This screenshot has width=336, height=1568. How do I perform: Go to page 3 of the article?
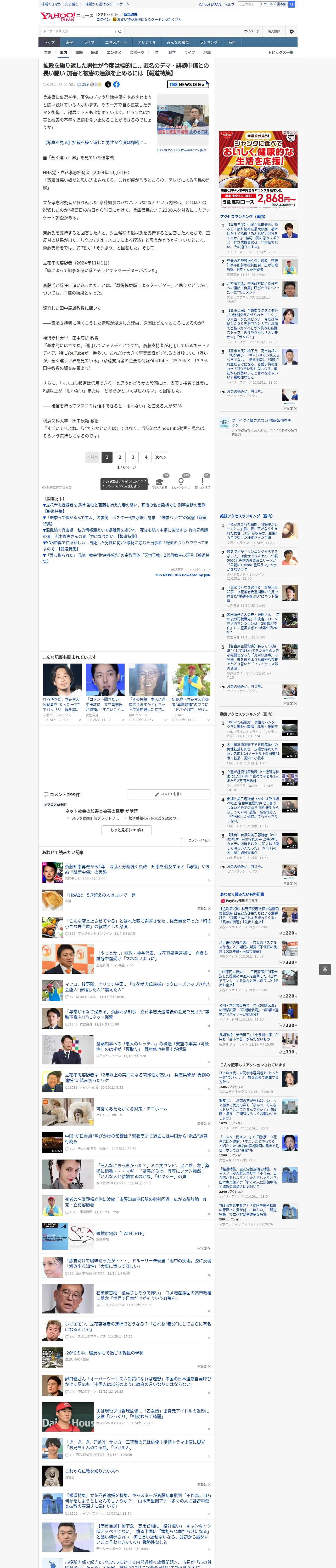(x=133, y=457)
